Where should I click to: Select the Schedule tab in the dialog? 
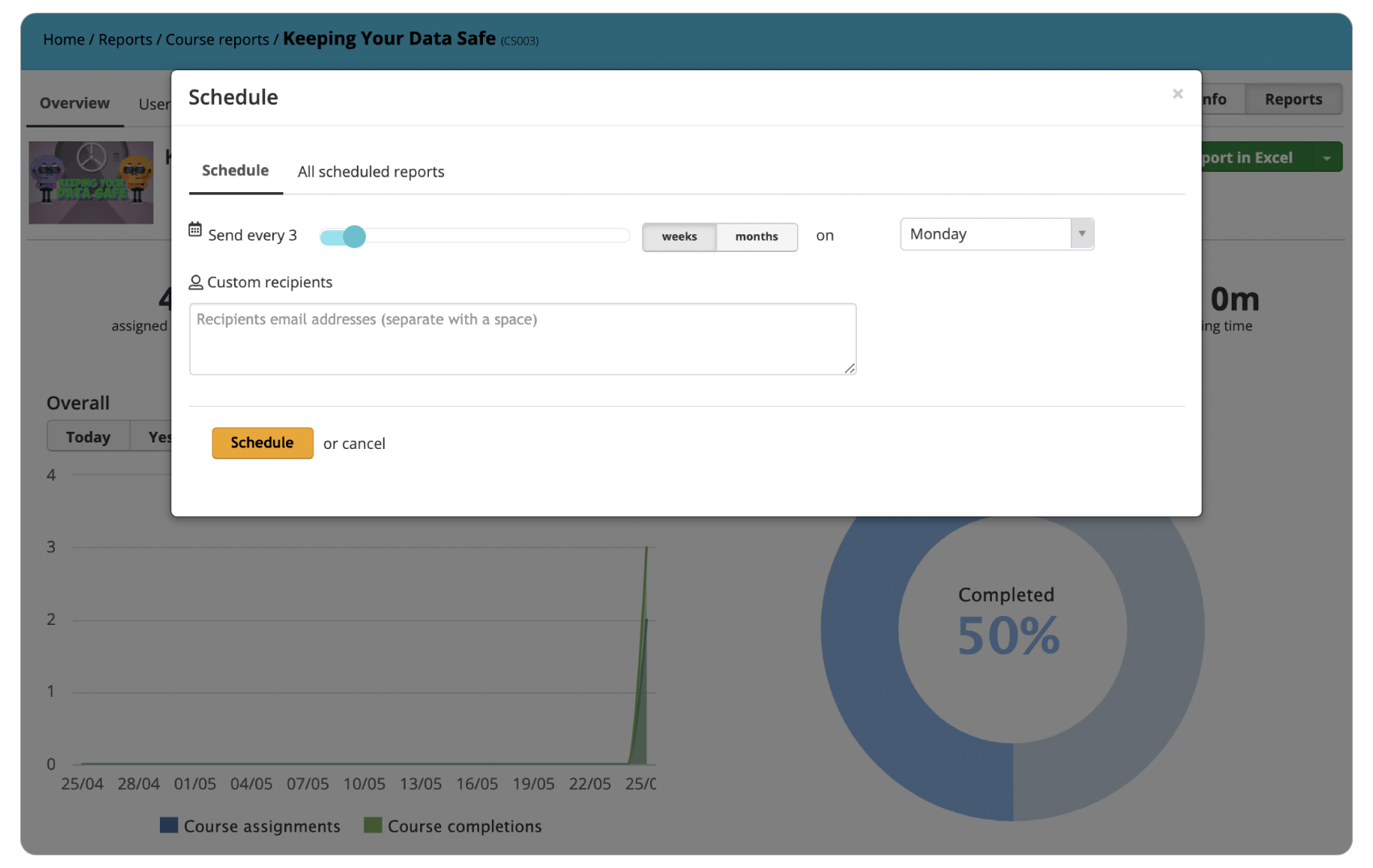click(x=235, y=171)
